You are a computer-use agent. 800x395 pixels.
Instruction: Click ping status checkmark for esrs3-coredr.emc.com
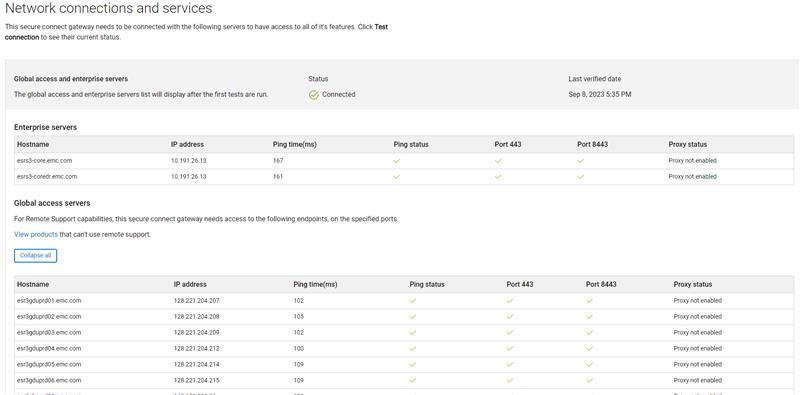click(397, 177)
